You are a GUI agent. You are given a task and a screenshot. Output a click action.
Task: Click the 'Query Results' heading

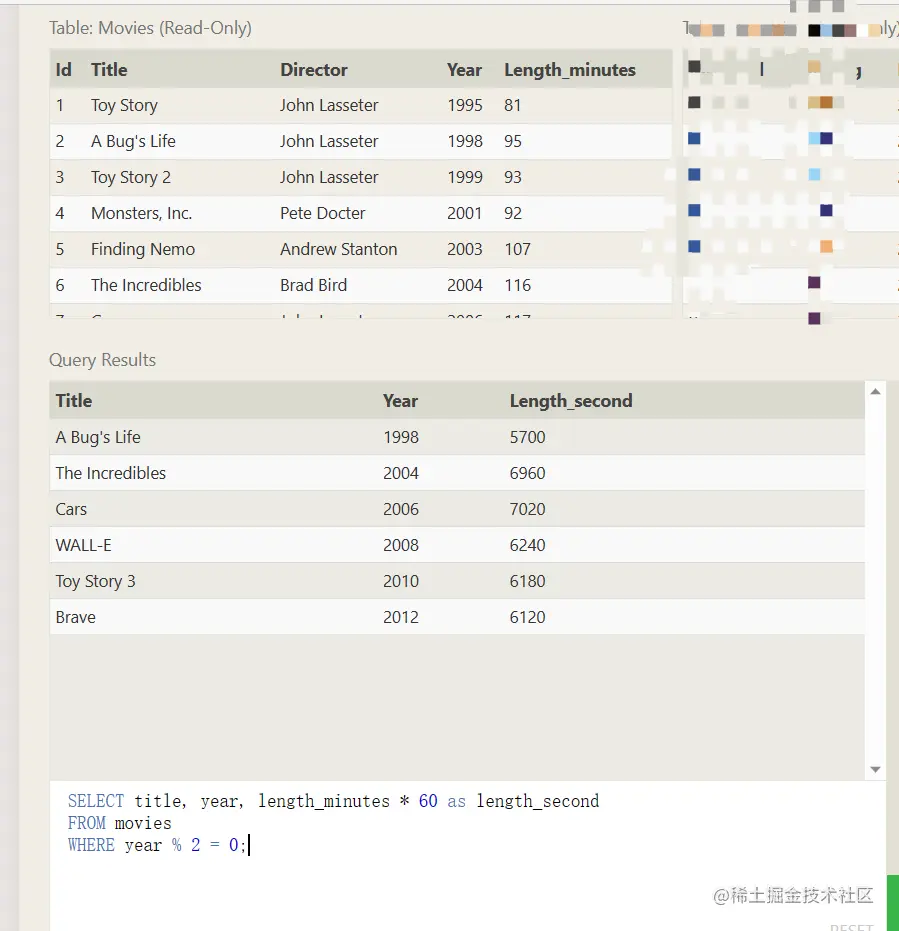click(x=102, y=360)
